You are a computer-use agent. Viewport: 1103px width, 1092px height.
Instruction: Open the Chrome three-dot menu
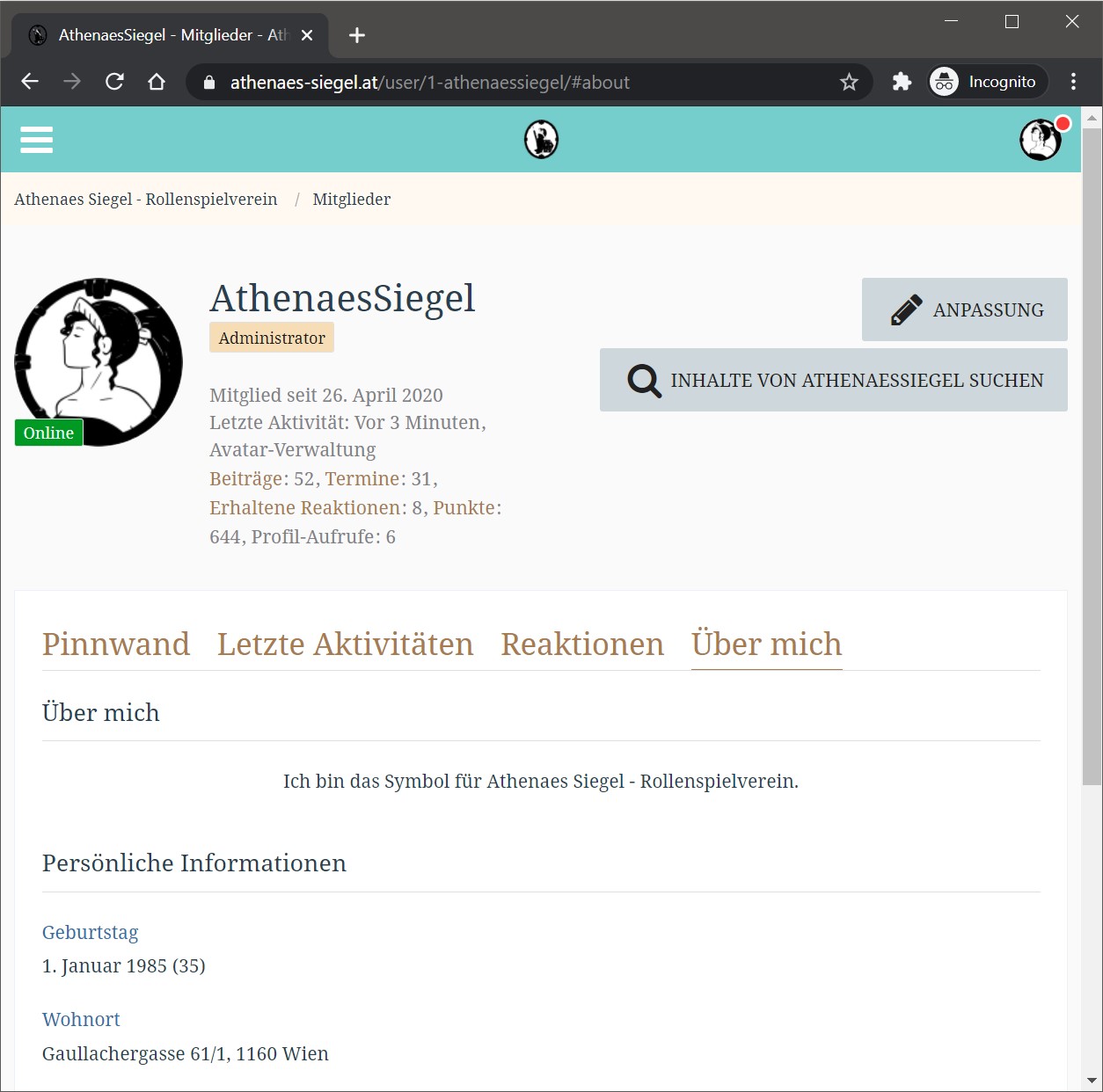pos(1073,82)
